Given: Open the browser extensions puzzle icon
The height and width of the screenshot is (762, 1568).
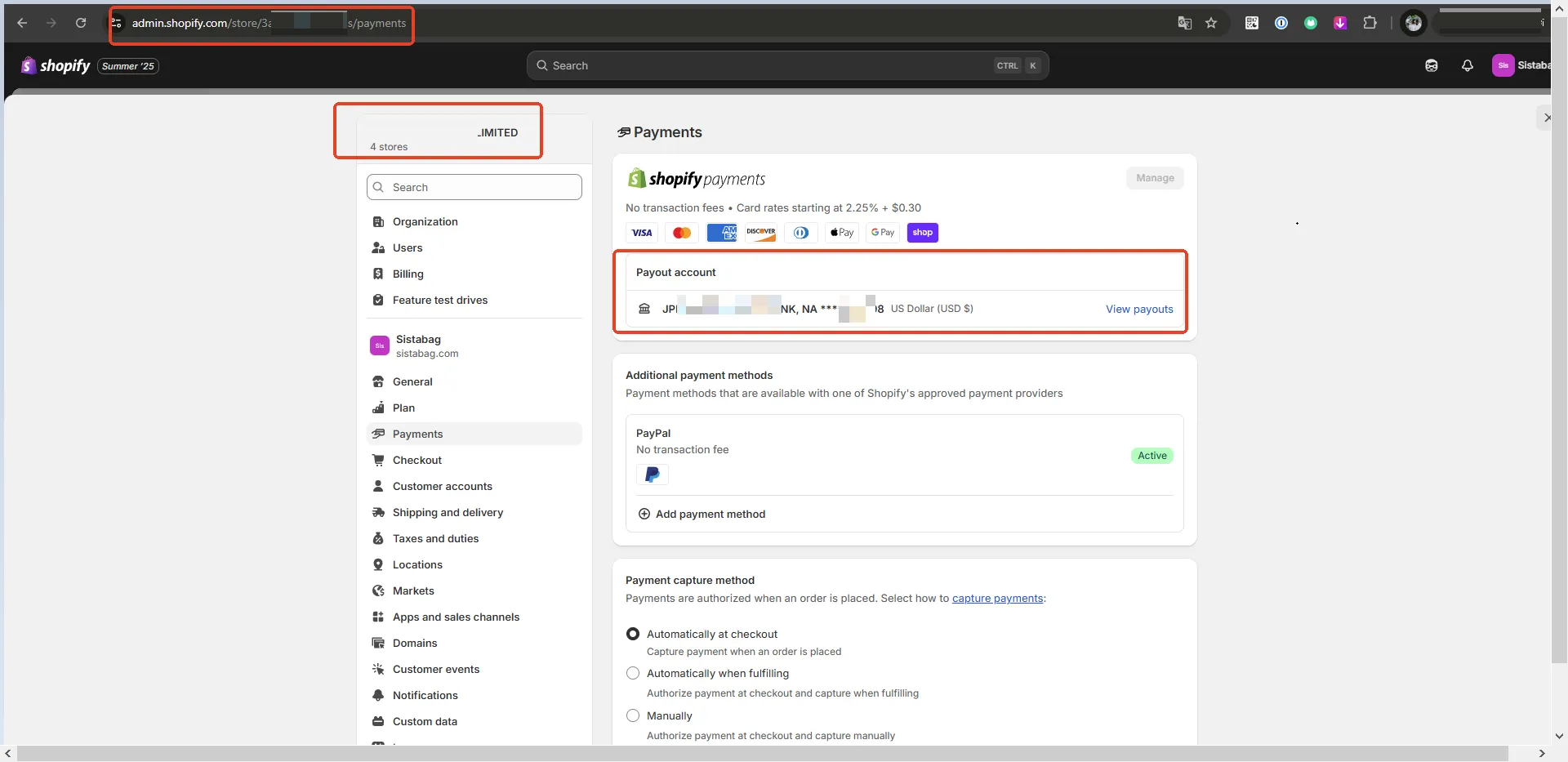Looking at the screenshot, I should click(x=1370, y=23).
